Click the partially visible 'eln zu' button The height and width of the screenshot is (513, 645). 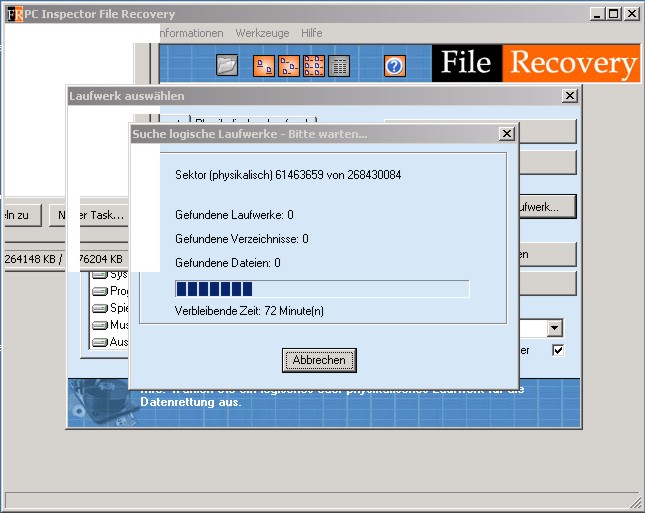point(23,215)
